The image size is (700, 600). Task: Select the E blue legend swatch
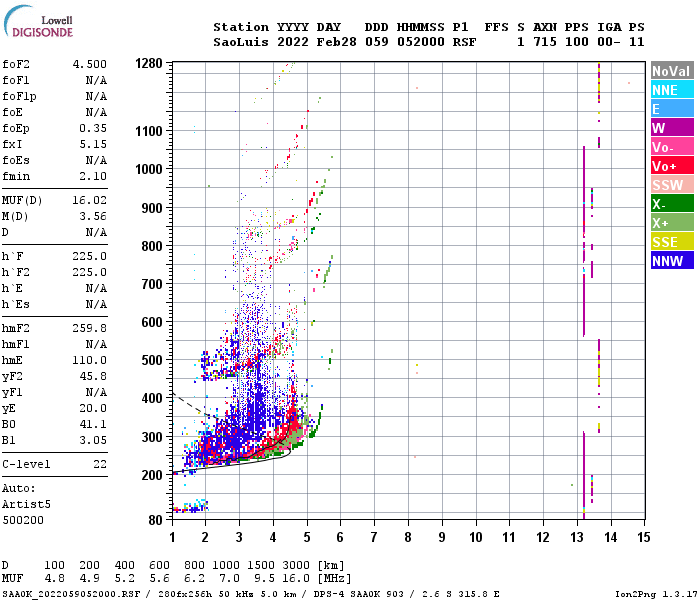click(672, 109)
